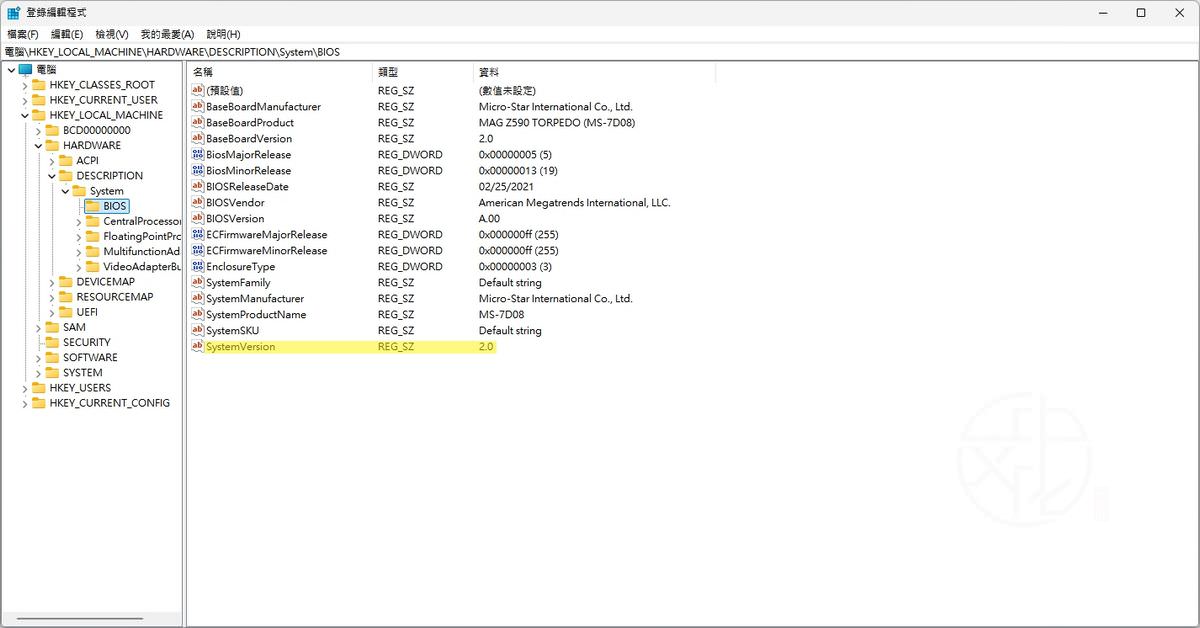Click the data 'A.00'
Viewport: 1200px width, 628px height.
(490, 218)
